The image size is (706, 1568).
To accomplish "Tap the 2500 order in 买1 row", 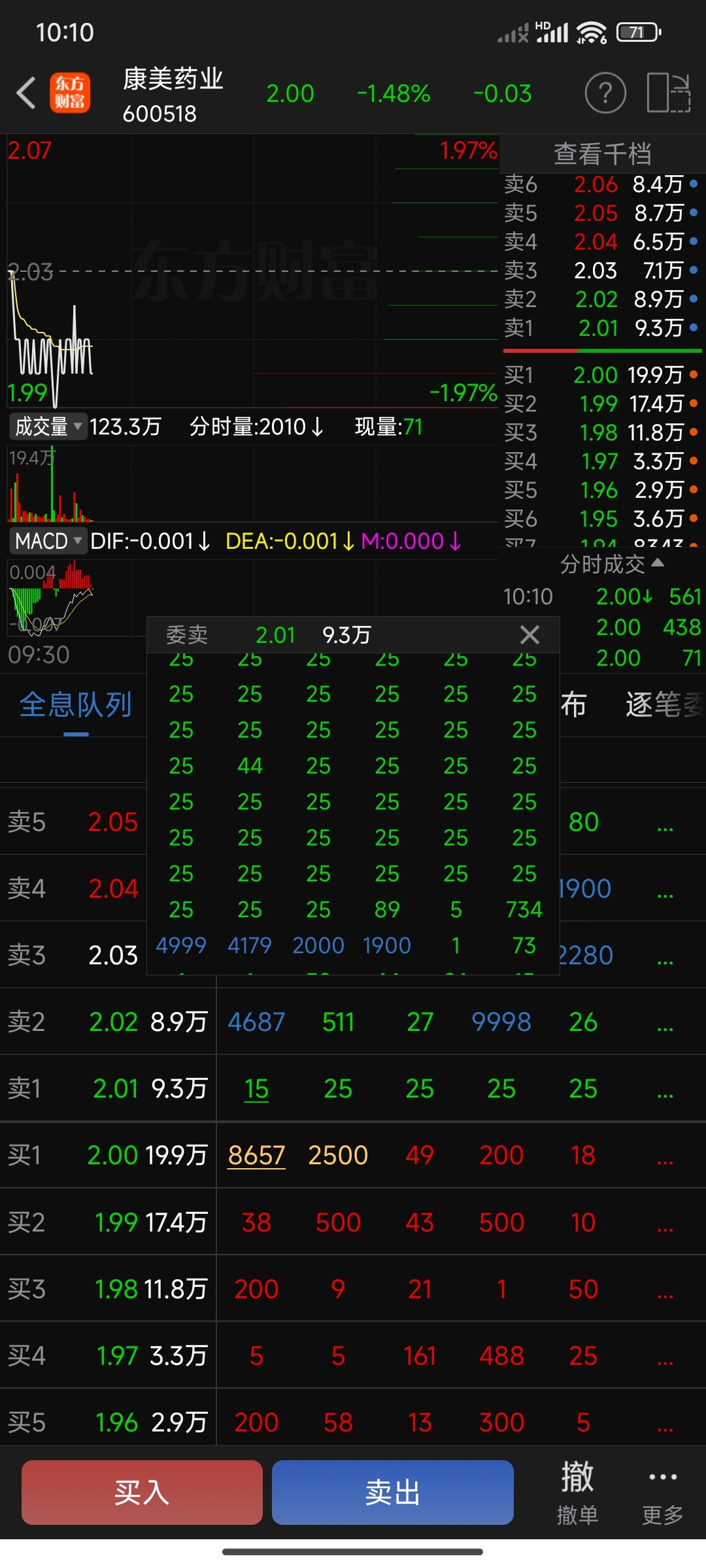I will point(338,1155).
